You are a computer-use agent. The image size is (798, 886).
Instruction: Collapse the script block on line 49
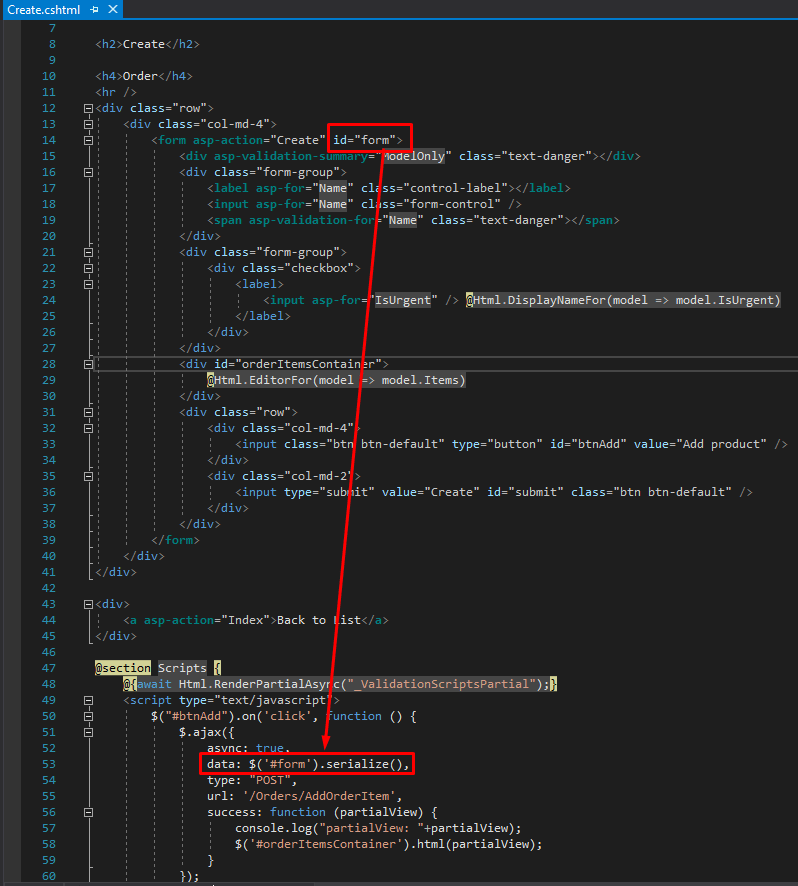pos(88,701)
